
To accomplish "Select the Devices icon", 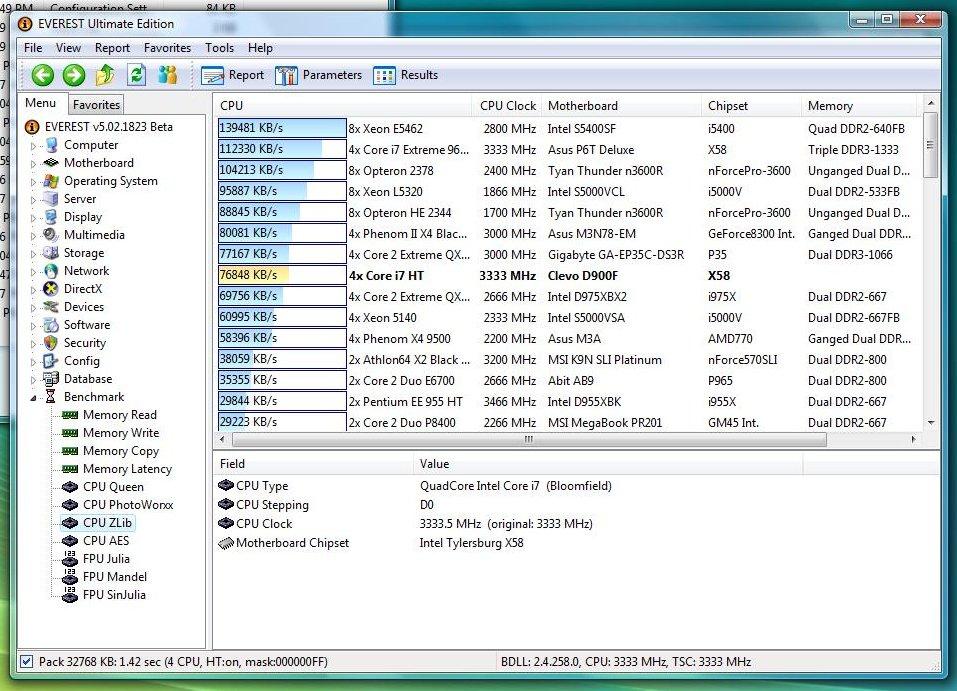I will pyautogui.click(x=51, y=307).
